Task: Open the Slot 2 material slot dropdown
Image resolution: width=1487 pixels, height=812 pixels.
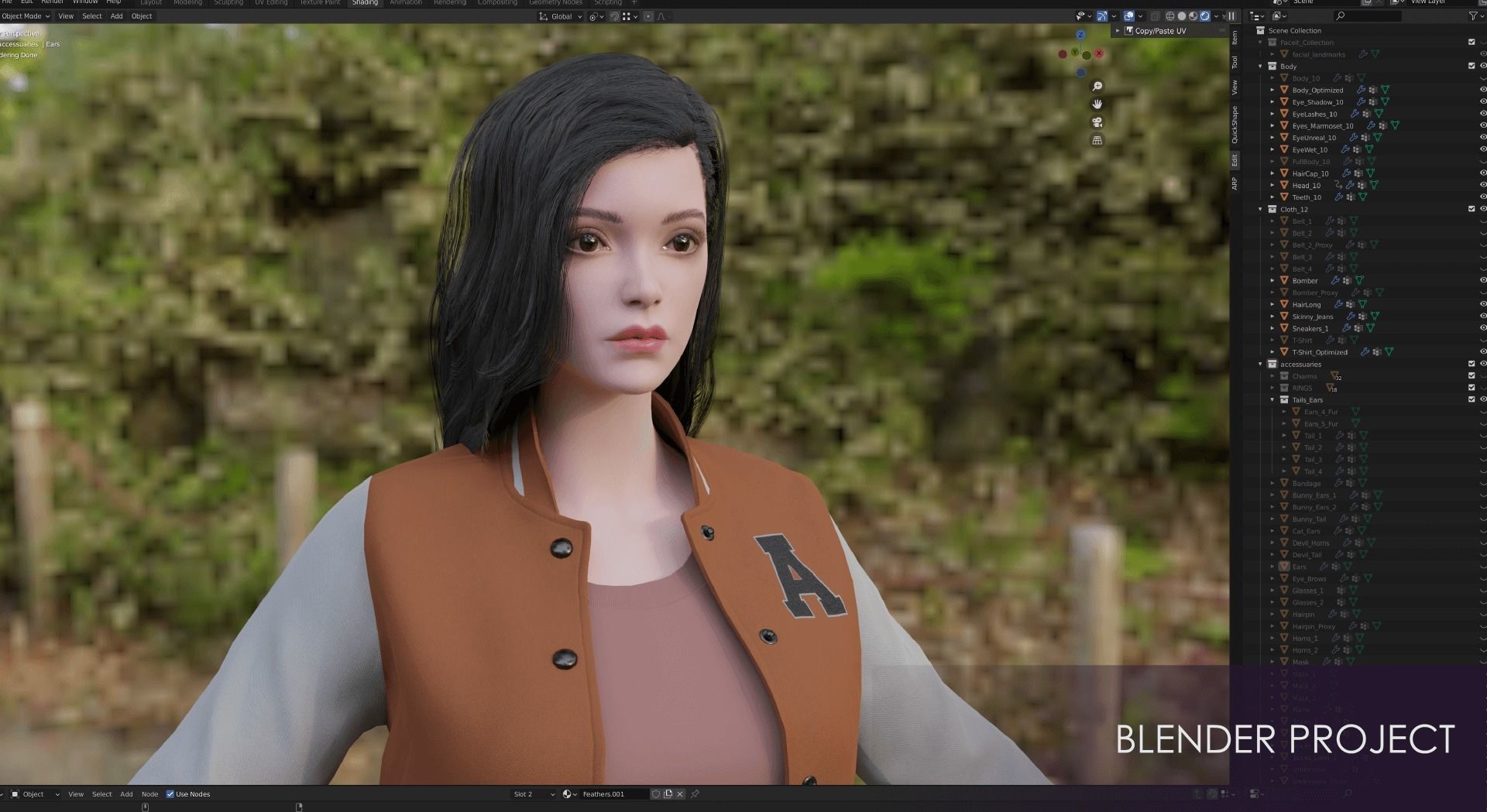Action: tap(534, 794)
